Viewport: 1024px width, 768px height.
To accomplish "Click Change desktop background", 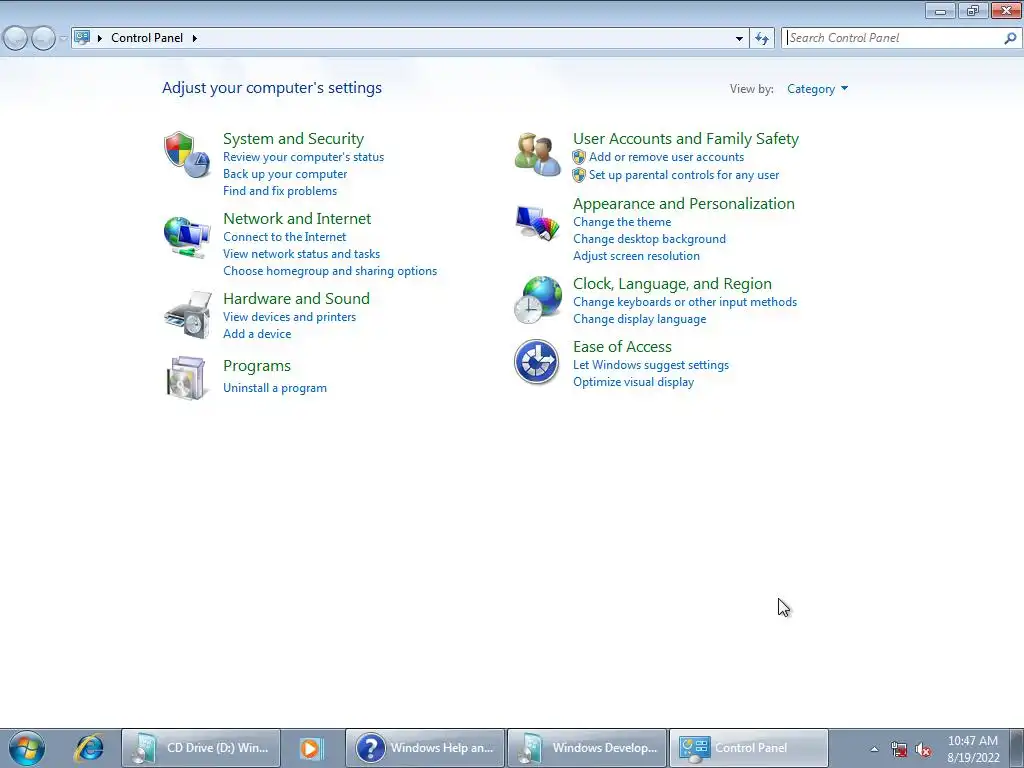I will tap(649, 239).
